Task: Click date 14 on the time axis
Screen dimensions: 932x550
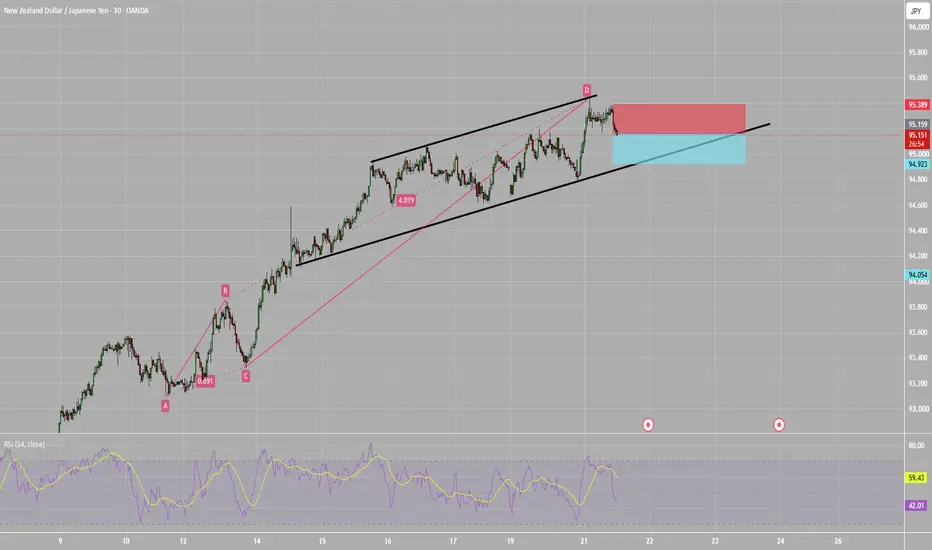Action: point(257,541)
